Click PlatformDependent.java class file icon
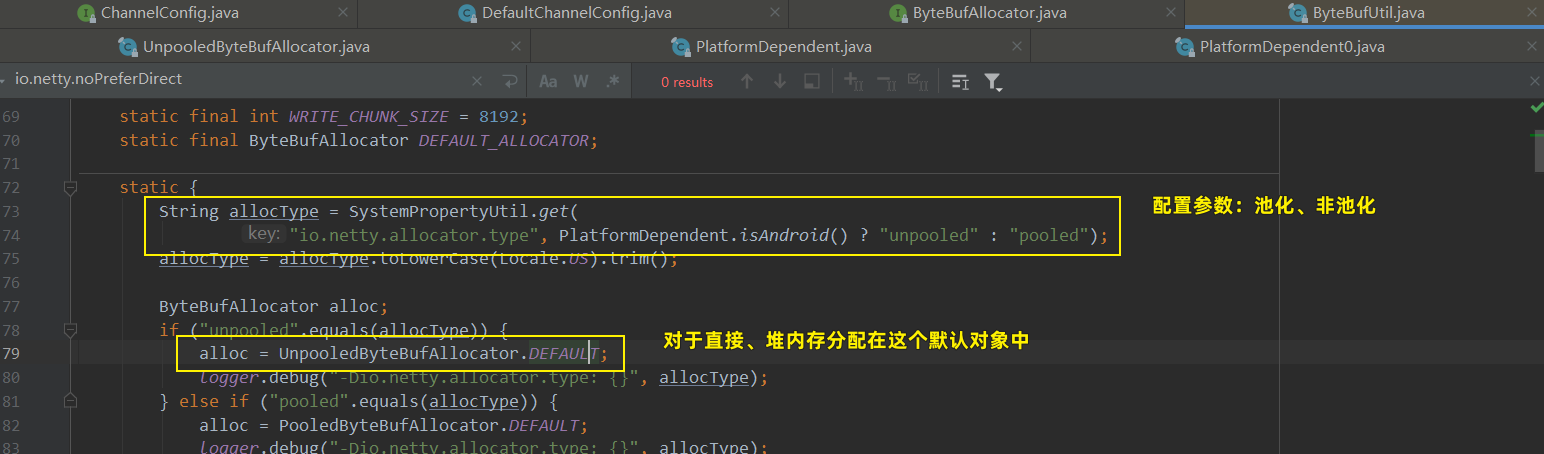 point(681,47)
